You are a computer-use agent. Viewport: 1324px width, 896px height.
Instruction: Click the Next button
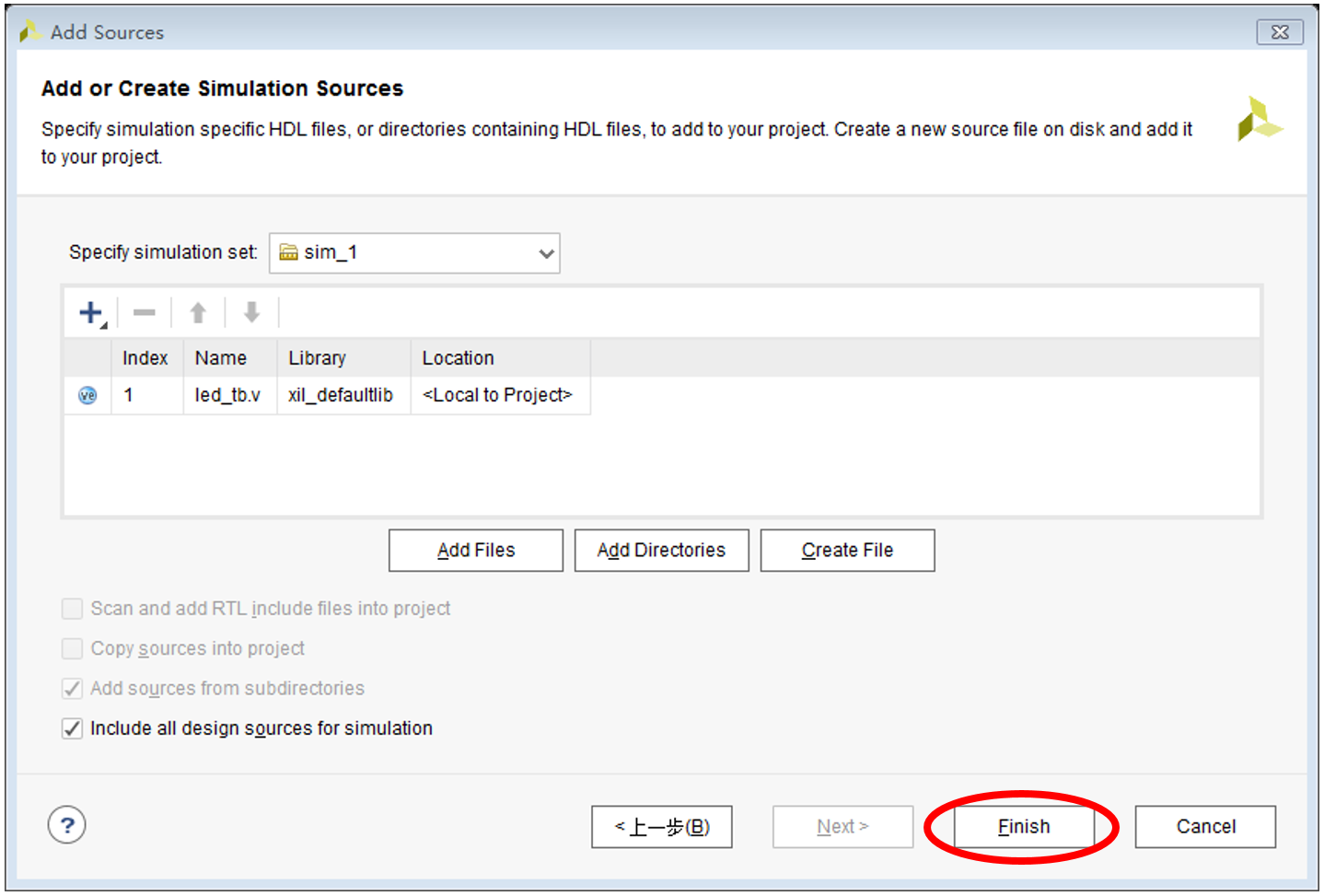pyautogui.click(x=843, y=827)
